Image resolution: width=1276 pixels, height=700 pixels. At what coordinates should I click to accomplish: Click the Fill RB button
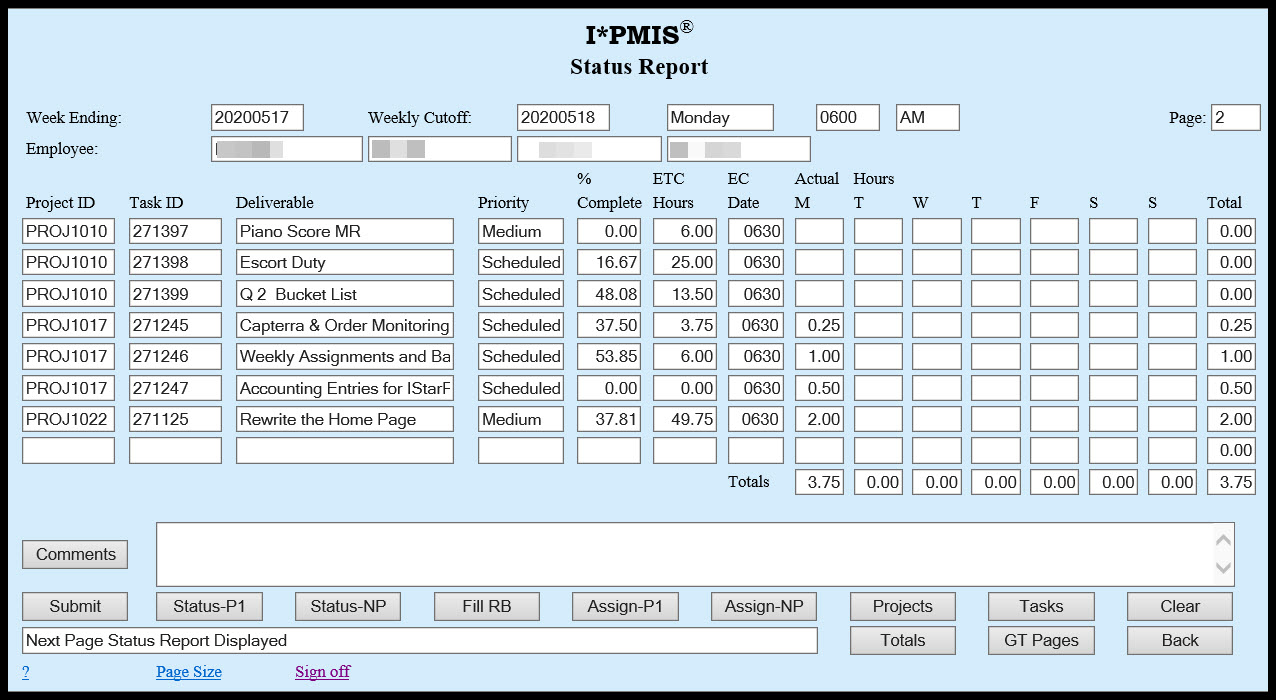[x=486, y=606]
